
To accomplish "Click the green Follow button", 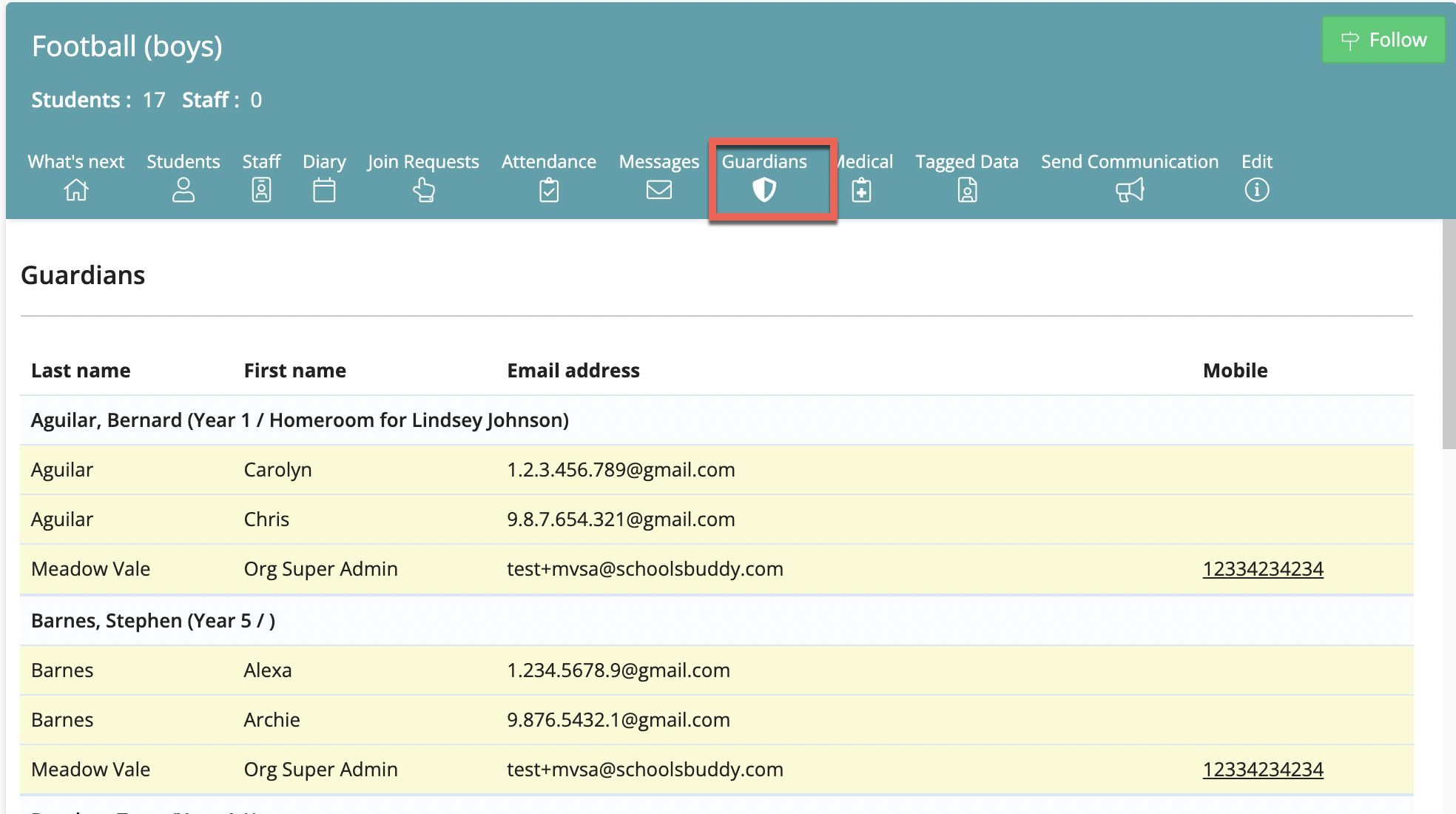I will (x=1383, y=40).
